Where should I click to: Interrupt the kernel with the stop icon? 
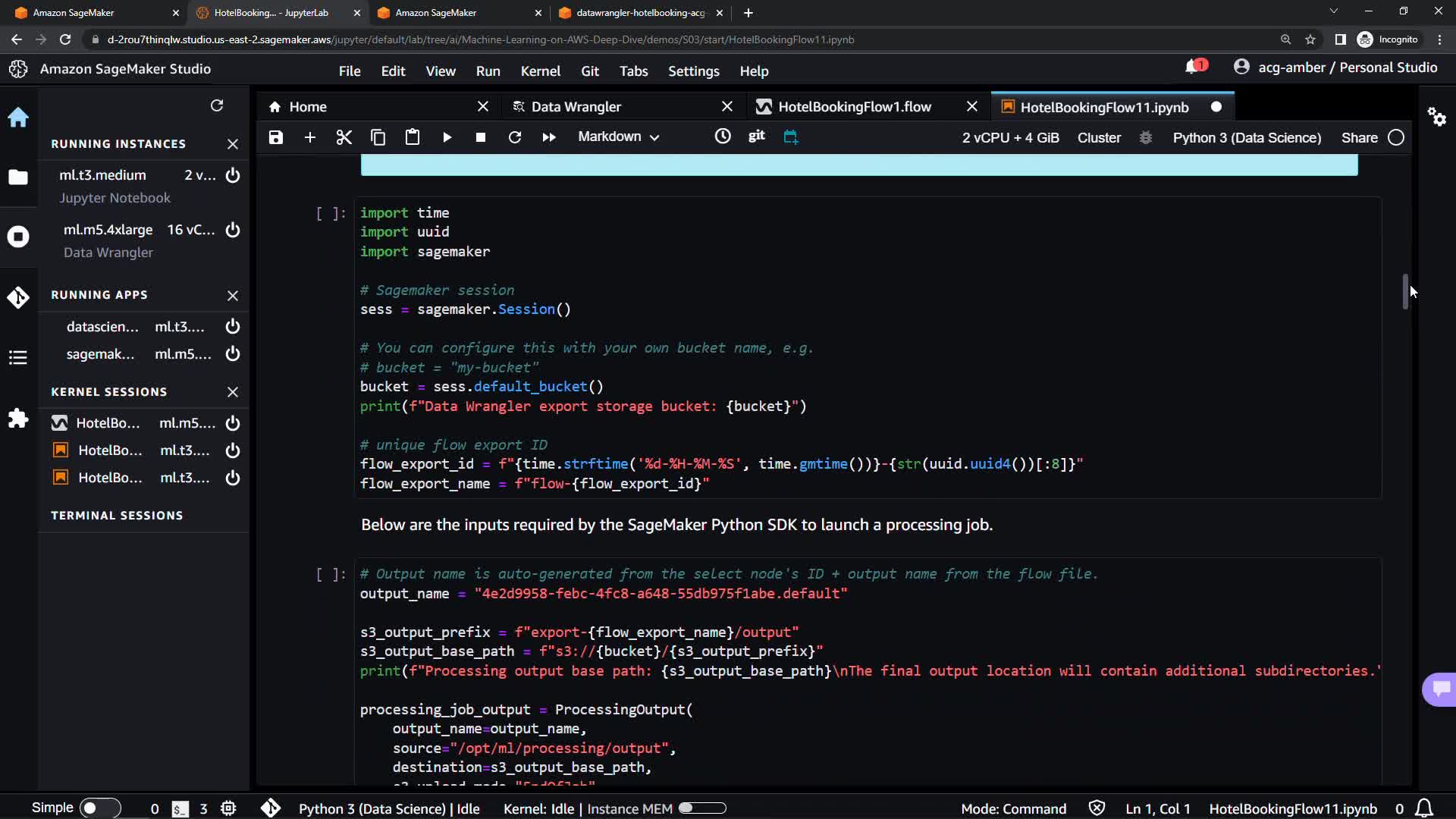(480, 137)
